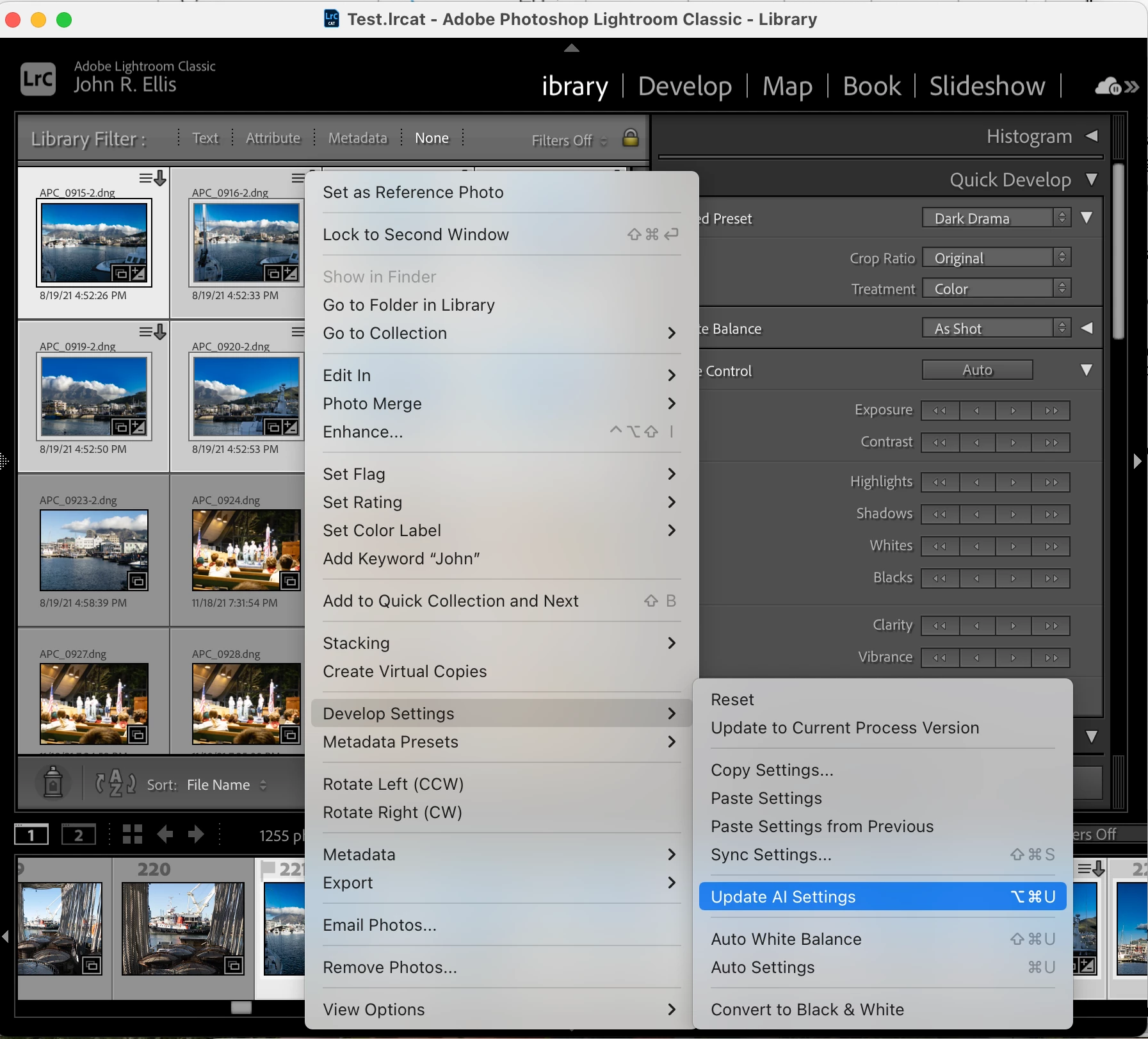Open the cloud sync status icon

(x=1108, y=86)
